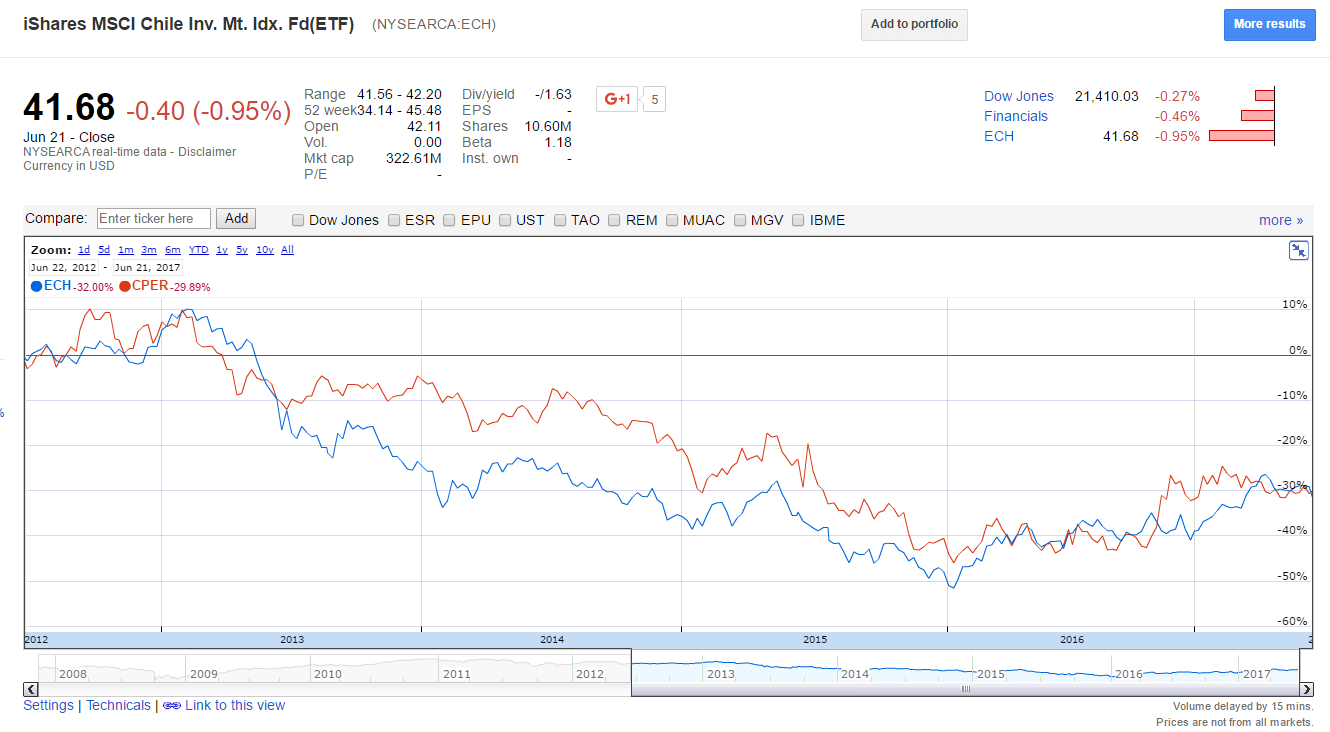Viewport: 1330px width, 732px height.
Task: Enable the ESR comparison checkbox
Action: 394,220
